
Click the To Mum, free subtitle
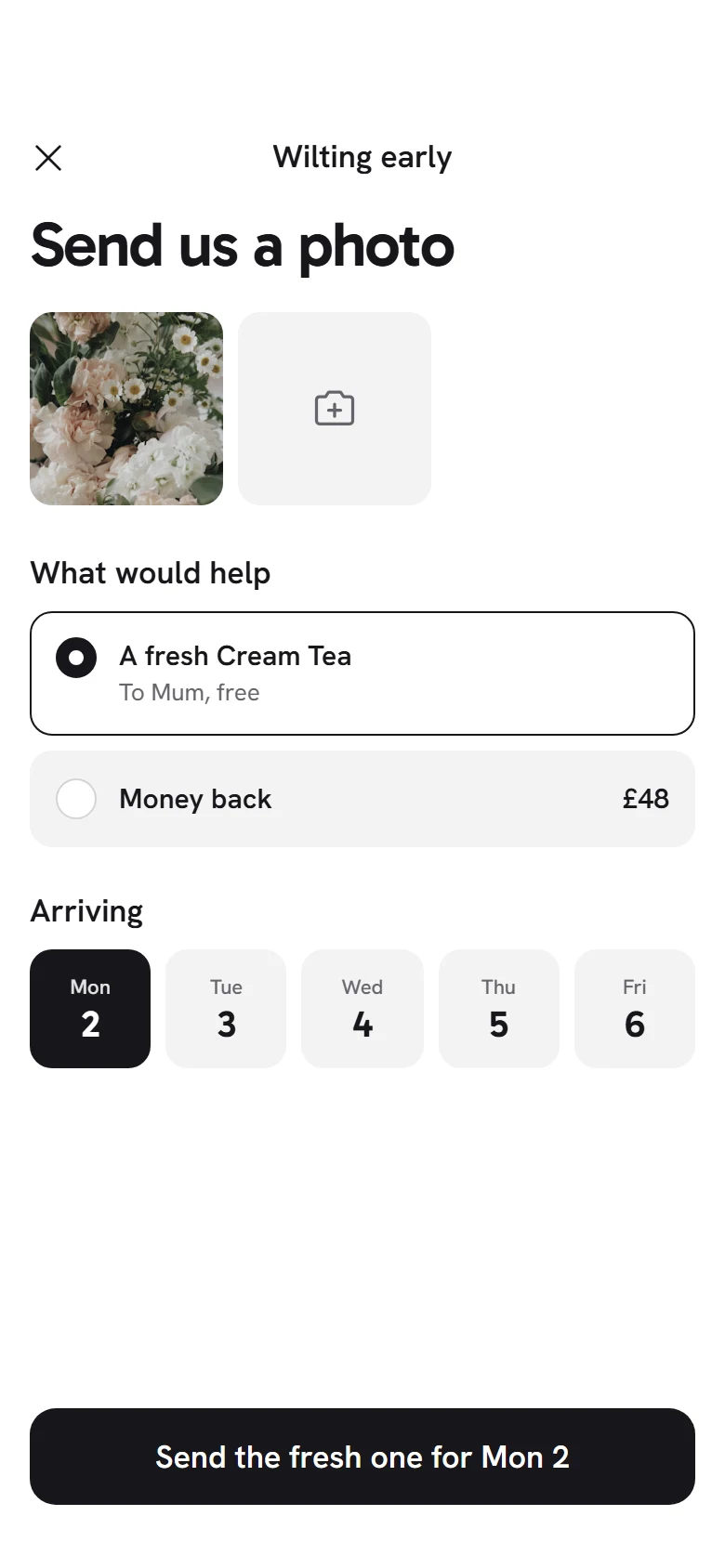point(190,693)
